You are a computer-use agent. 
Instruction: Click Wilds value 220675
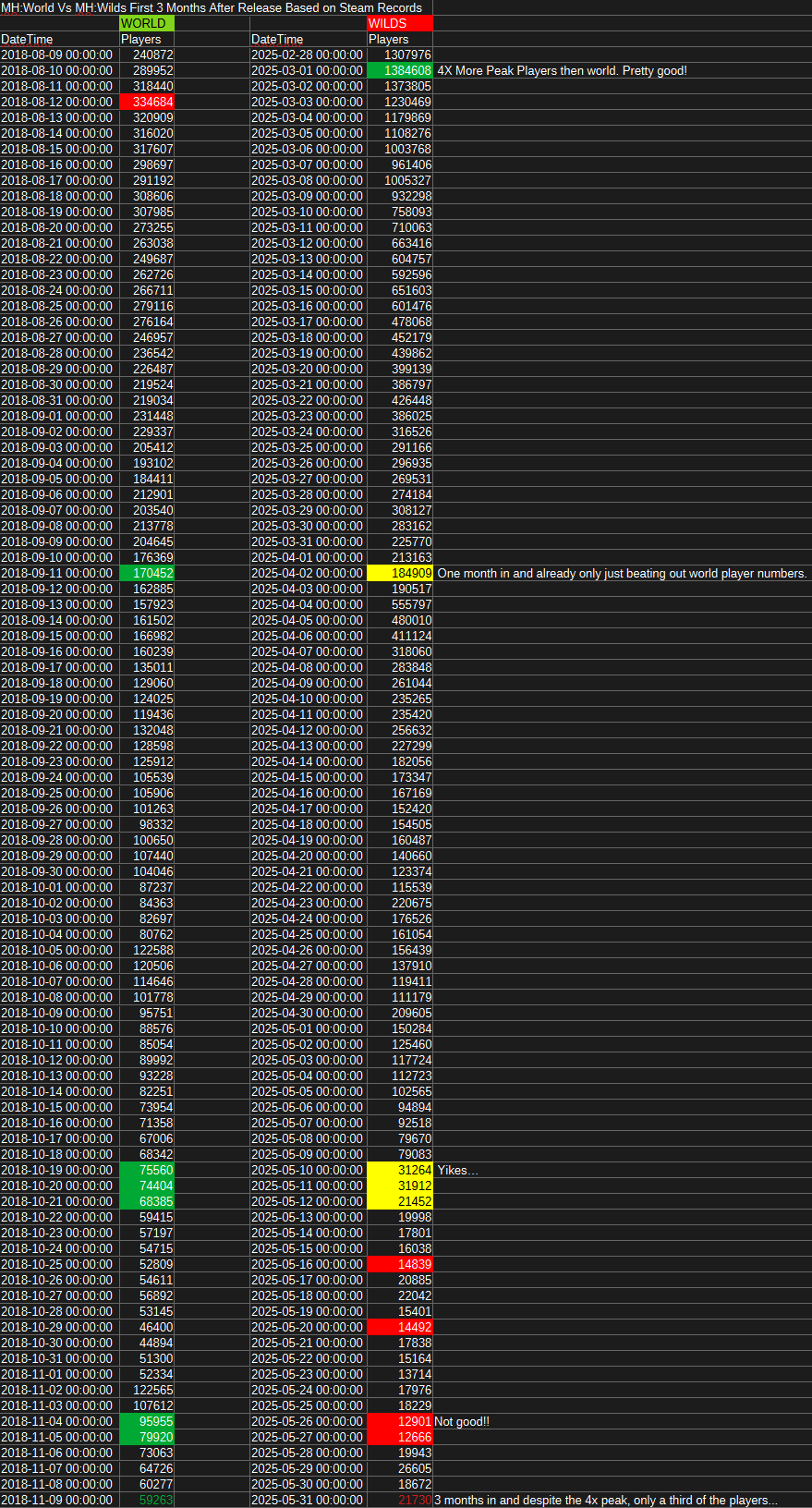tap(400, 903)
